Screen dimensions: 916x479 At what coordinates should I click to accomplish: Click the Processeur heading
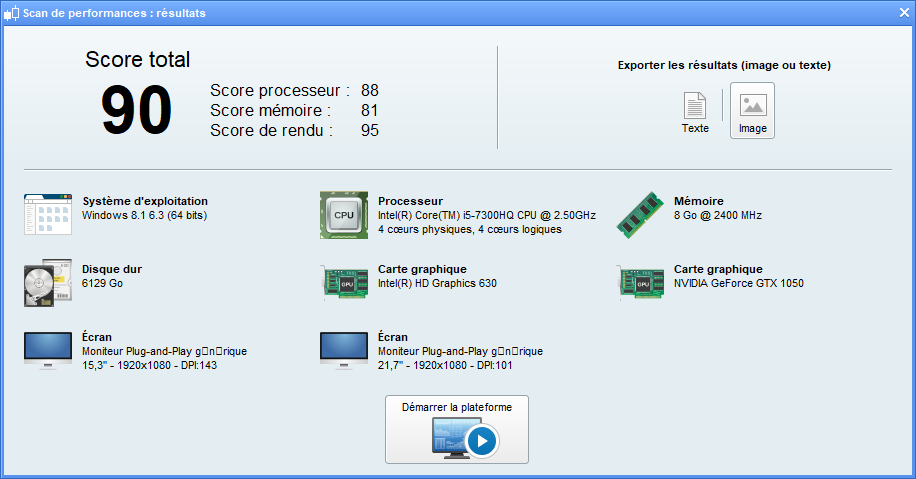click(x=410, y=201)
